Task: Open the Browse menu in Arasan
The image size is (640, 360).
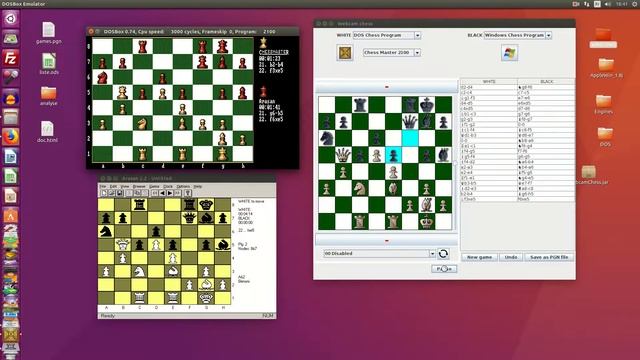Action: [139, 186]
